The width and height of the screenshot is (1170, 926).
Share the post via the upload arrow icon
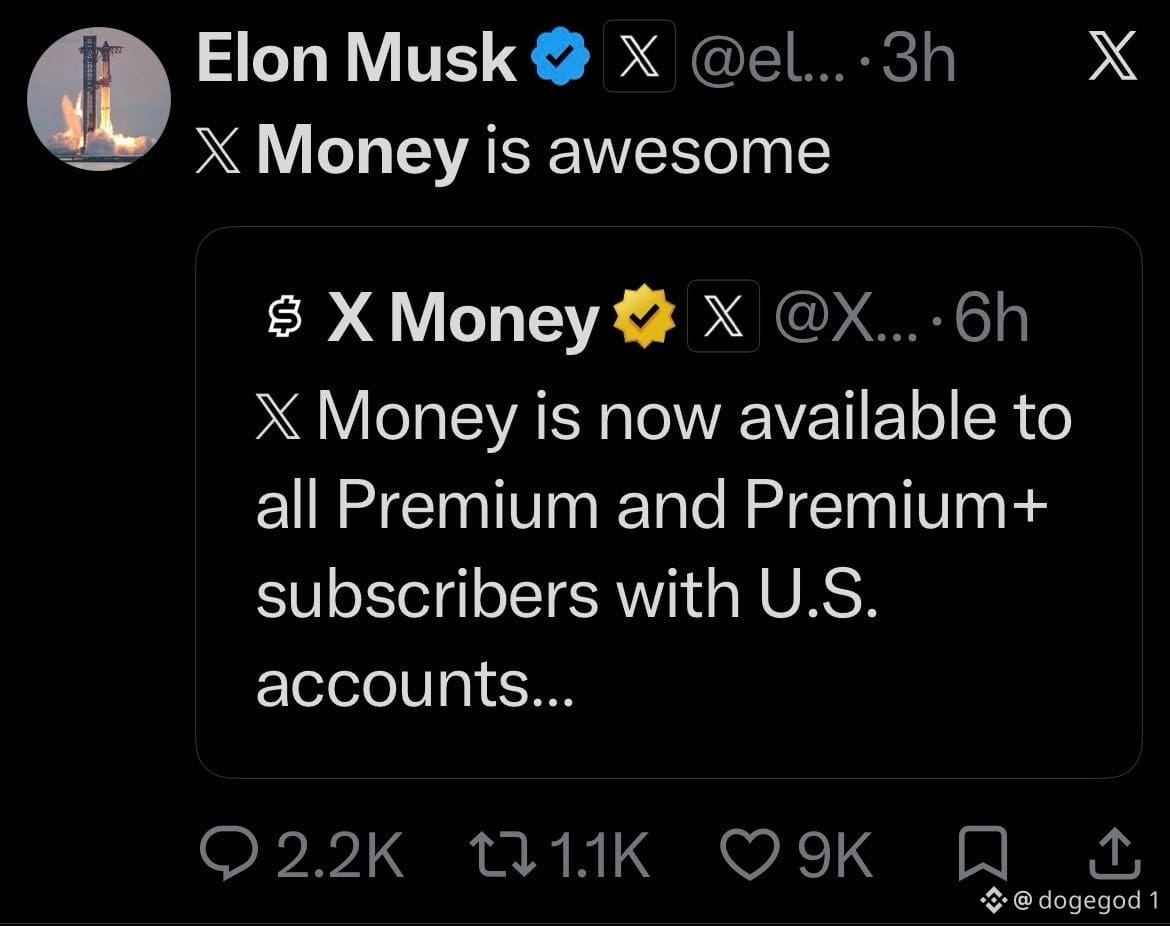coord(1114,854)
